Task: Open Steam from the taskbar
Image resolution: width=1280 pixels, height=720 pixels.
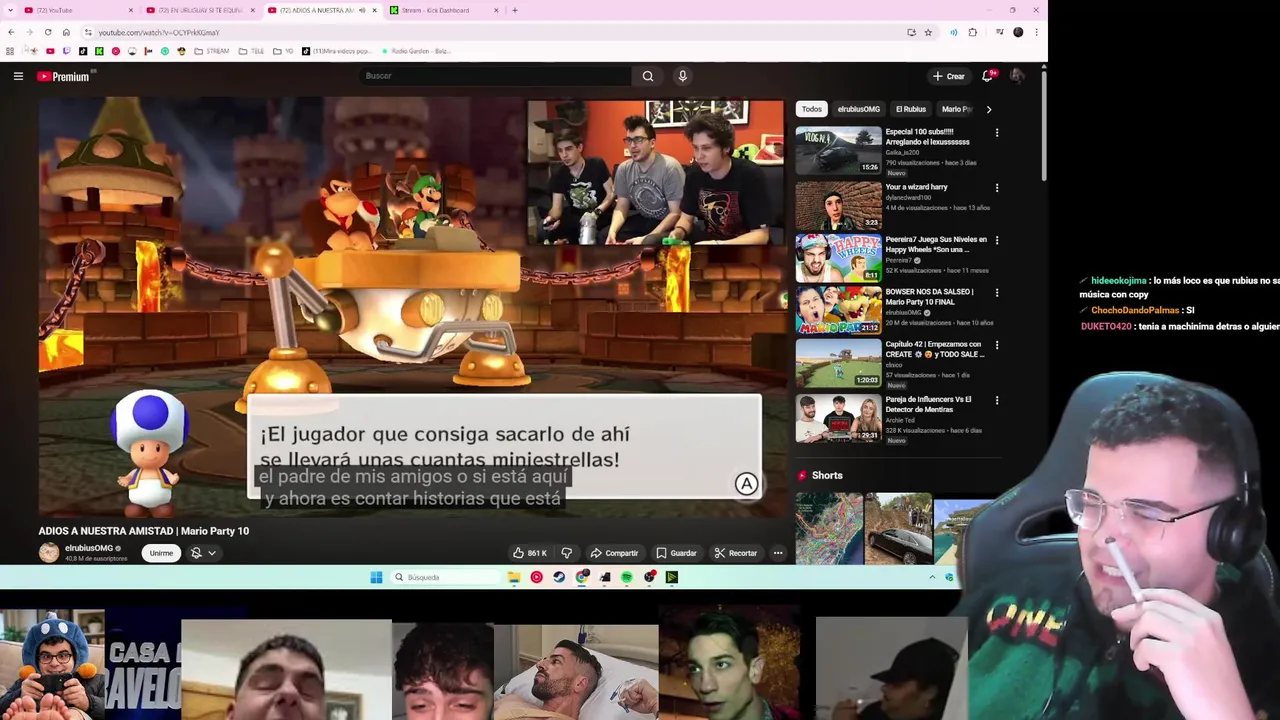Action: (x=559, y=577)
